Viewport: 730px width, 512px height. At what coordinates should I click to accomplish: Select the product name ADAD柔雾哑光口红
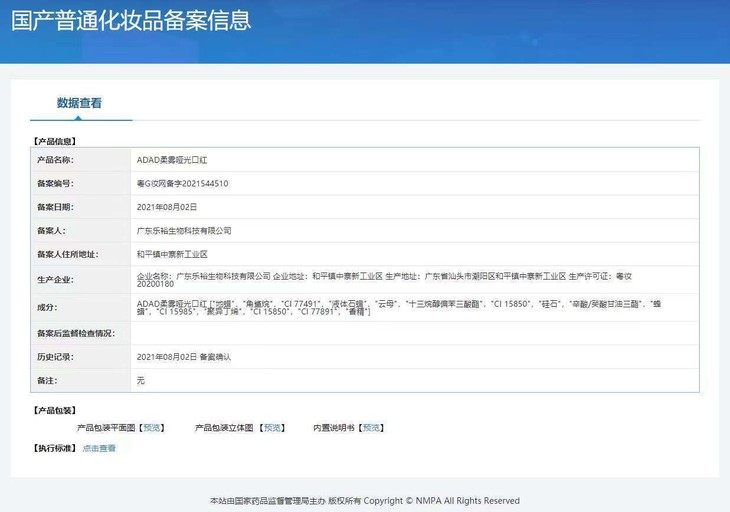pos(171,160)
